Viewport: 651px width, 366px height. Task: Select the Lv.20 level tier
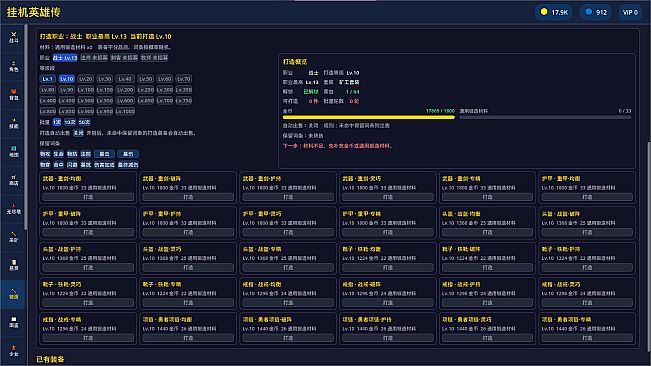pyautogui.click(x=86, y=79)
